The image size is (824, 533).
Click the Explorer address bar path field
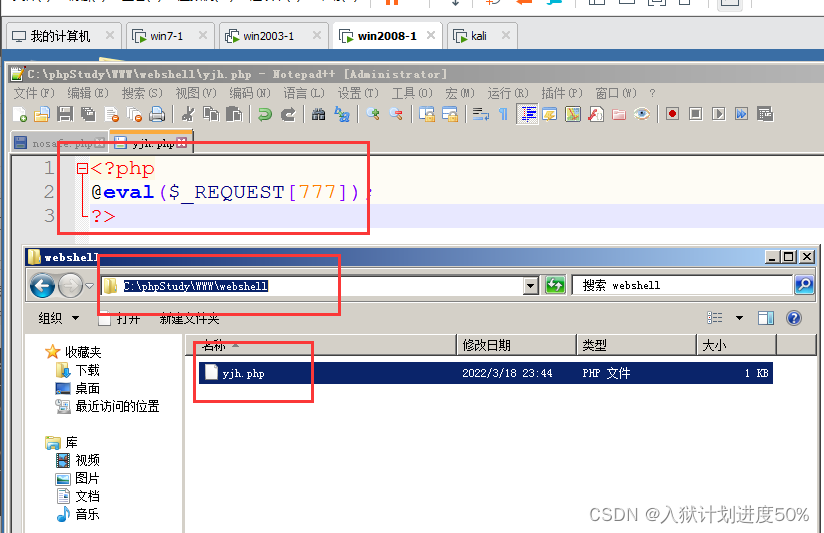click(x=313, y=286)
